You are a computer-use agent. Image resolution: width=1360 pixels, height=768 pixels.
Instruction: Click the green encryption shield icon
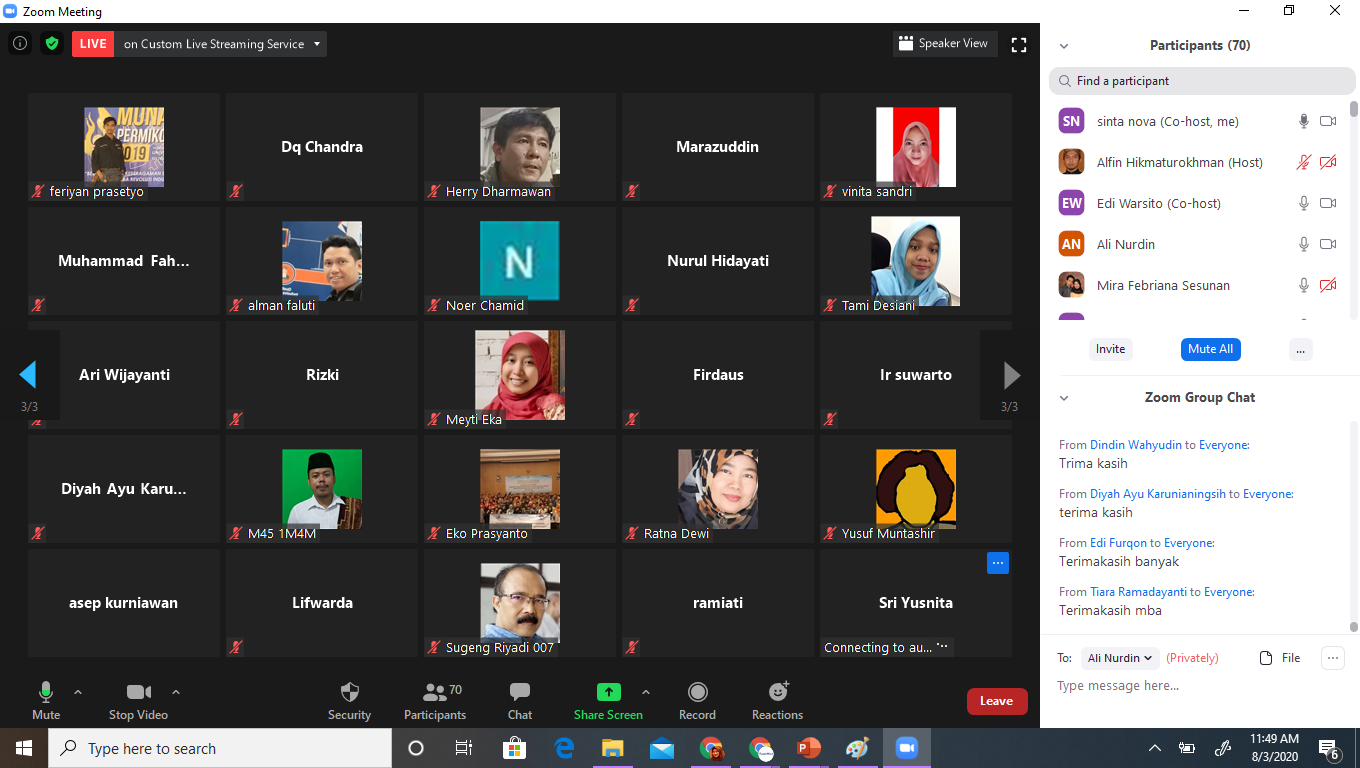point(52,44)
